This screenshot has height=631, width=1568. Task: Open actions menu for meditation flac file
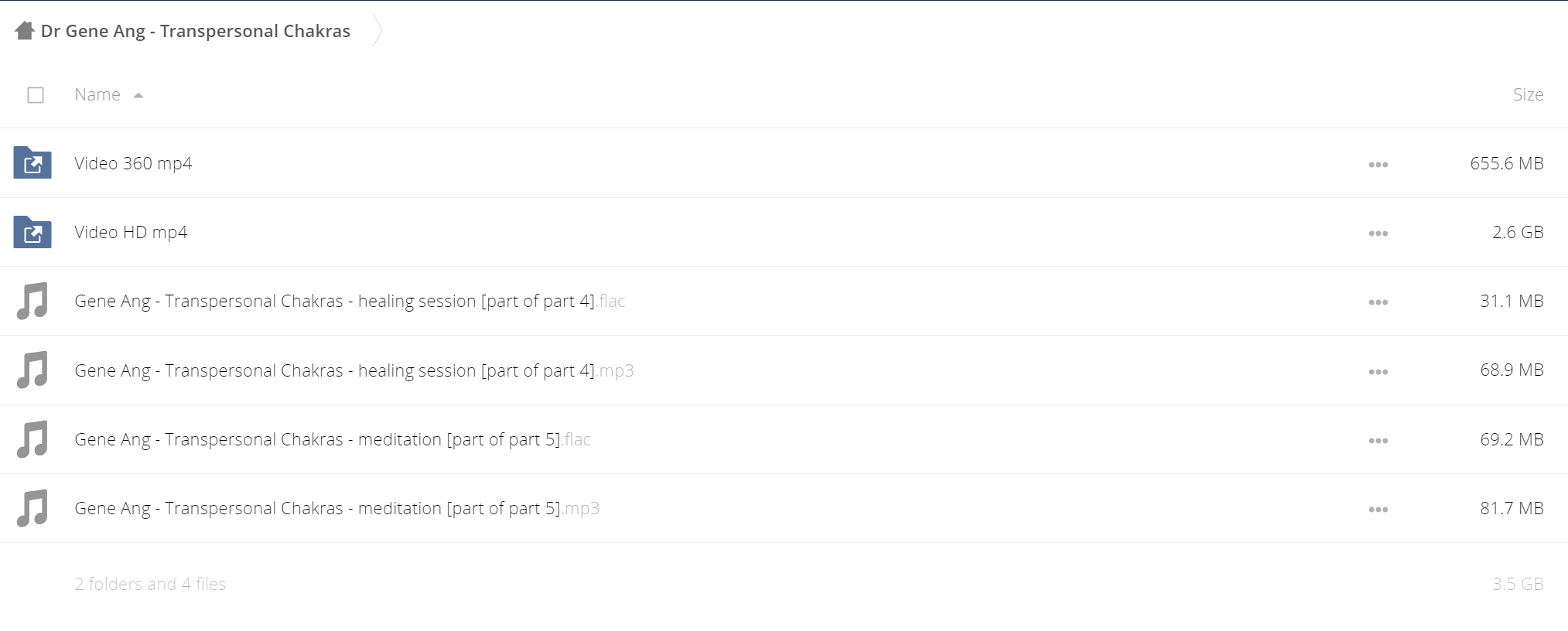pos(1378,440)
